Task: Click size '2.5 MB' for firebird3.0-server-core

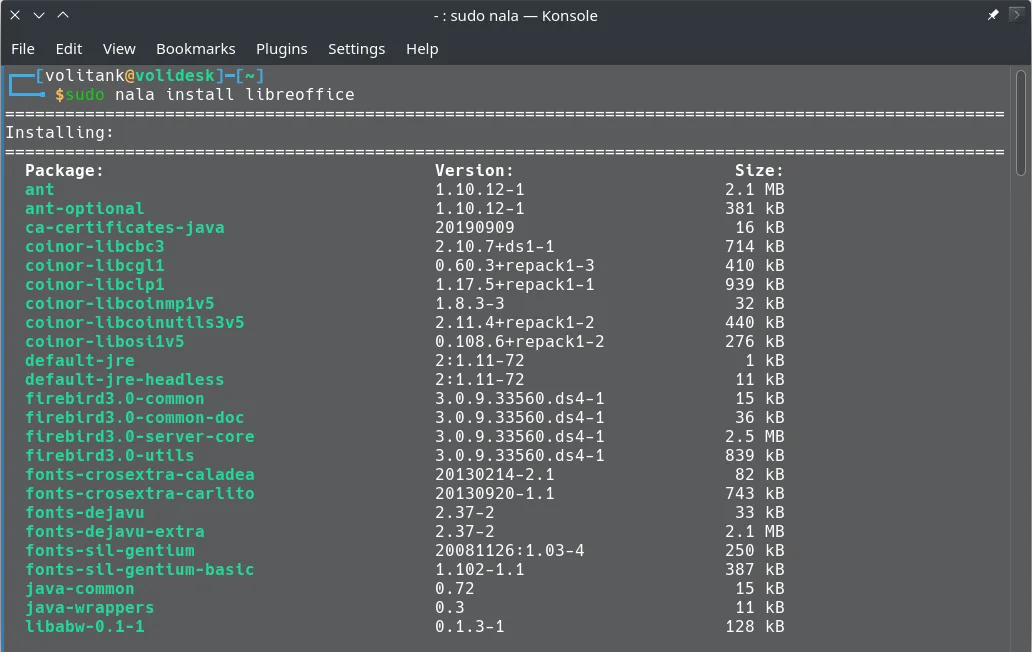Action: point(755,437)
